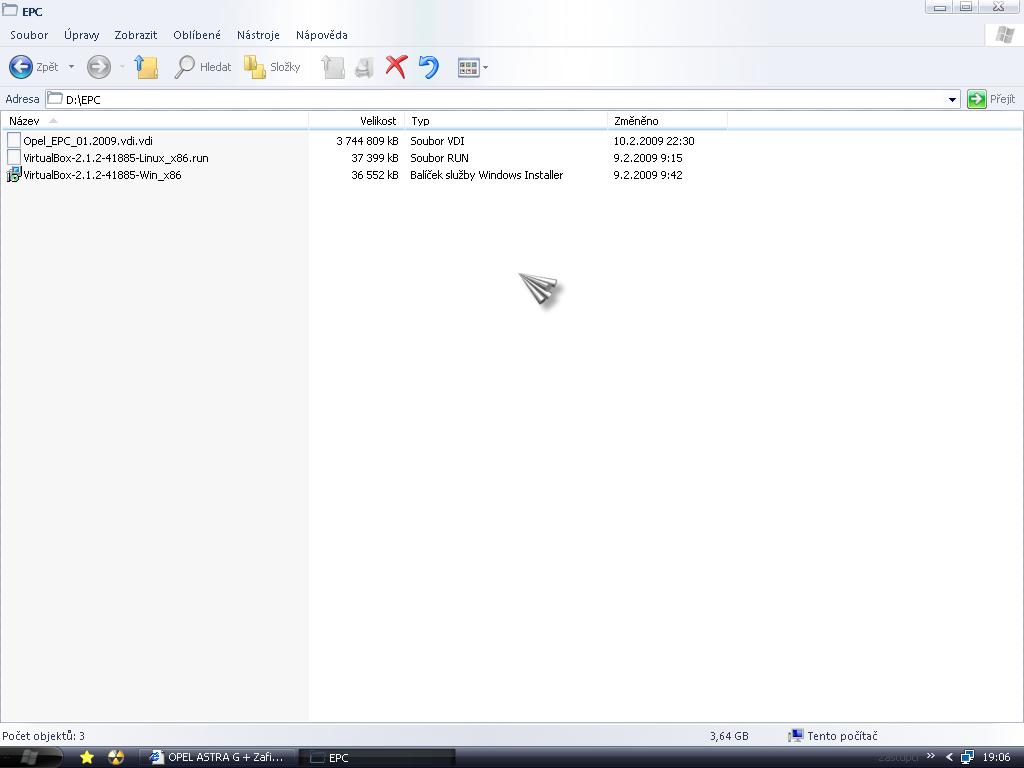
Task: Click the Zpět back arrow button
Action: tap(21, 67)
